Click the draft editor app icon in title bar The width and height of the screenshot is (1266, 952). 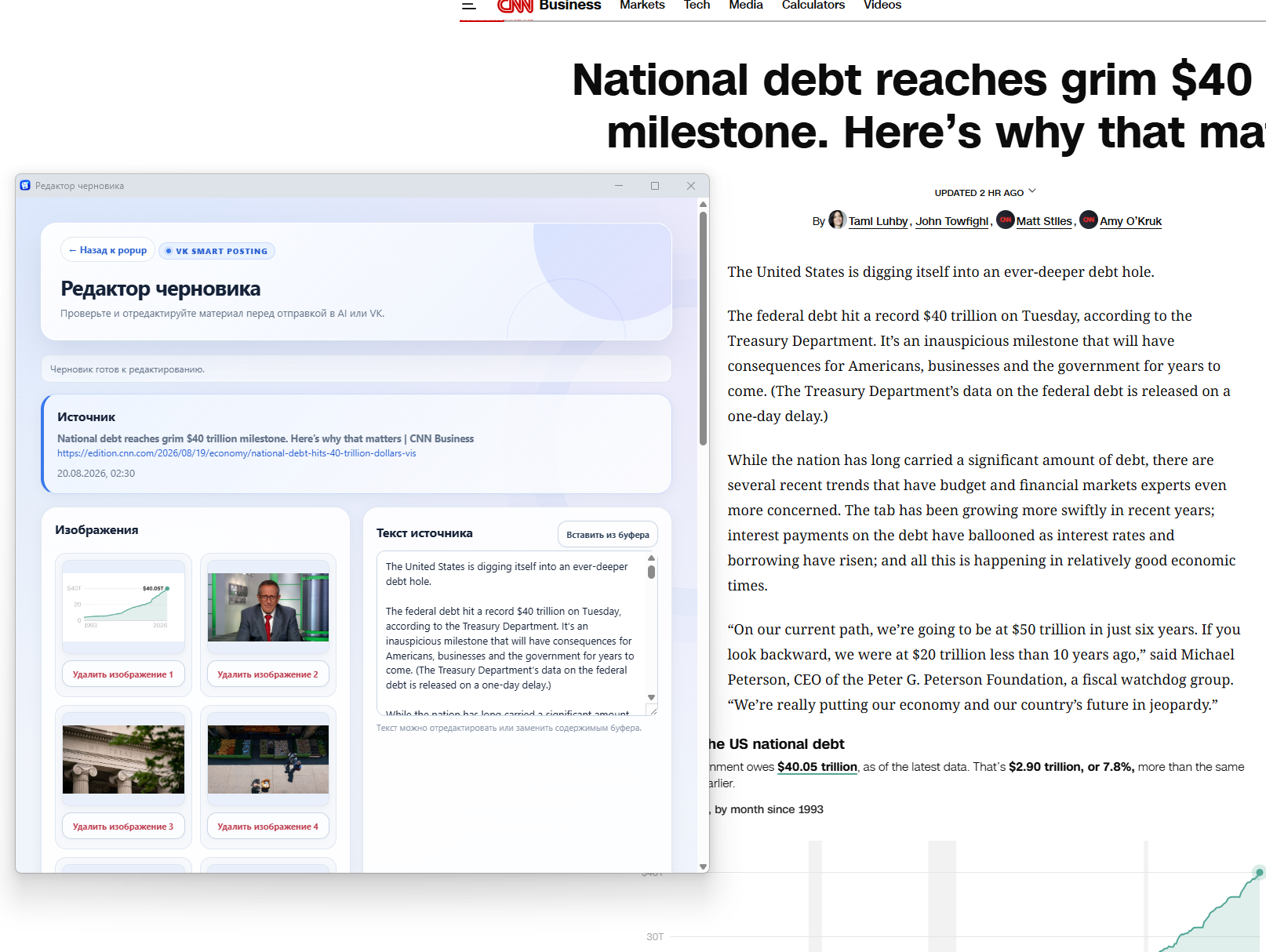pyautogui.click(x=25, y=186)
